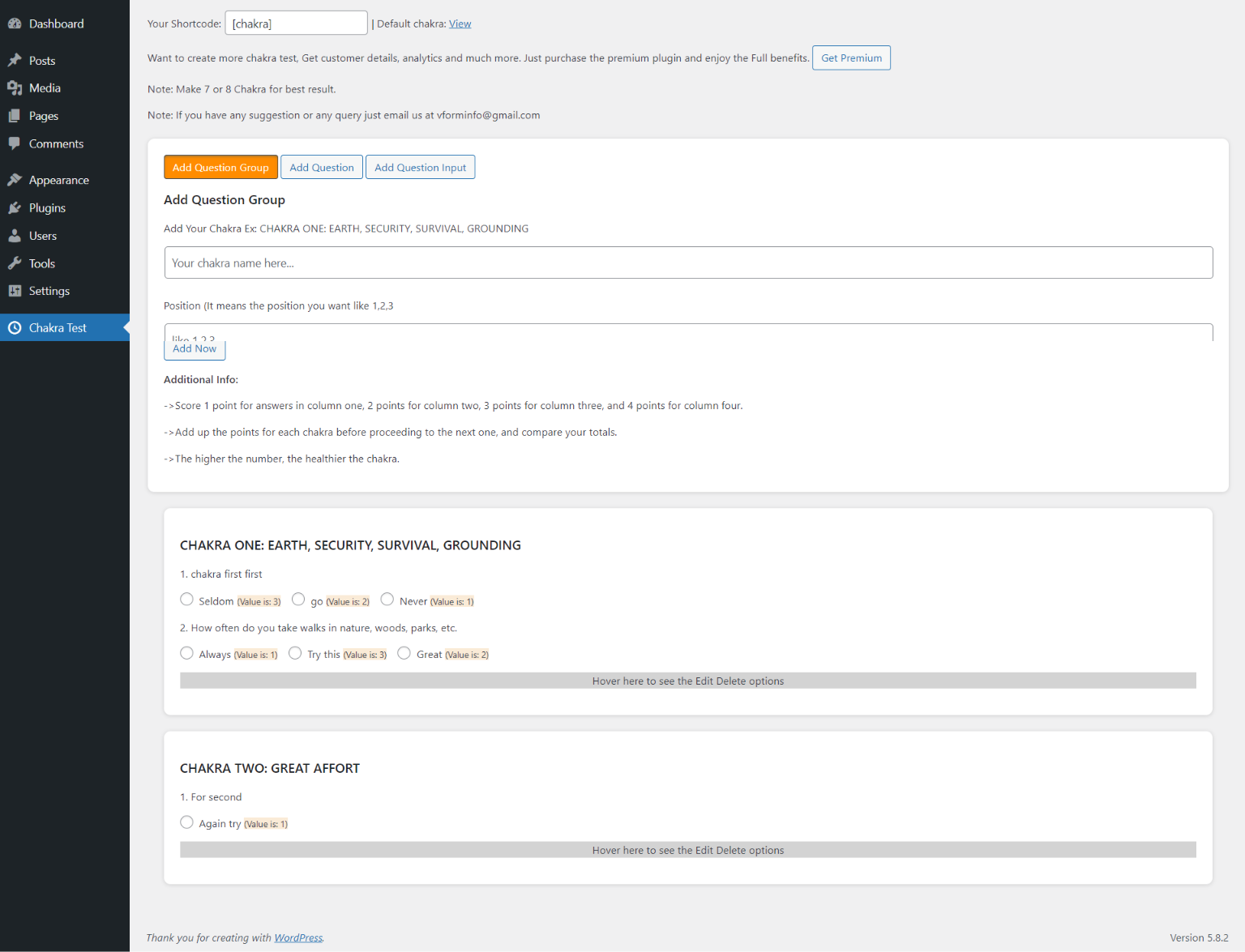Screen dimensions: 1245x952
Task: Click the Tools wrench icon
Action: [x=15, y=263]
